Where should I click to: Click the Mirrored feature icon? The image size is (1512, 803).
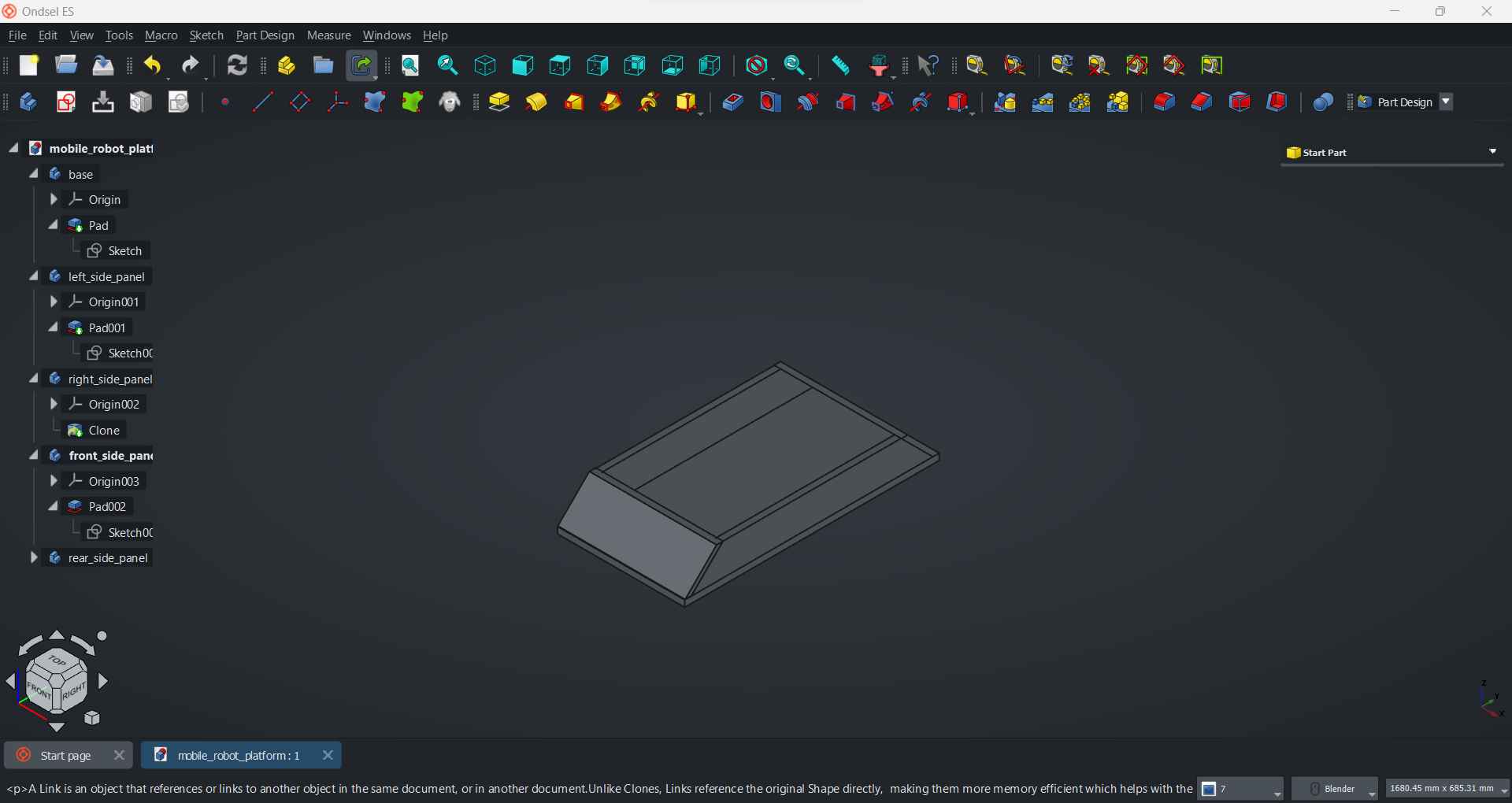(x=1006, y=102)
